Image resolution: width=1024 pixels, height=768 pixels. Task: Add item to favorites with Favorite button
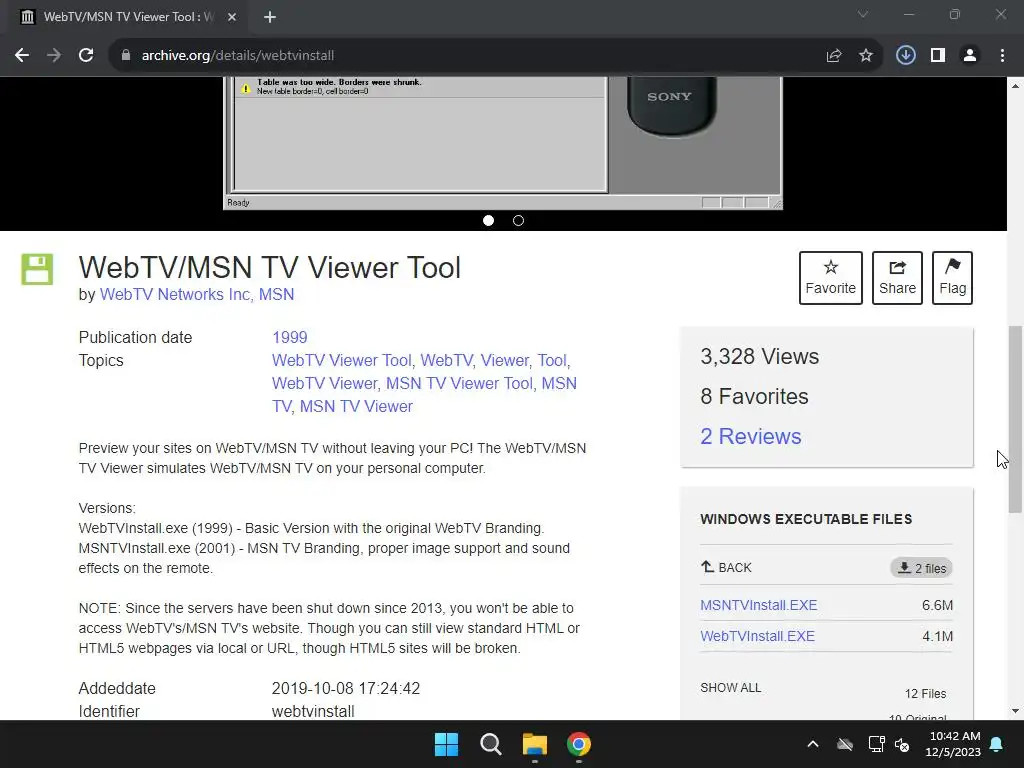click(x=831, y=278)
